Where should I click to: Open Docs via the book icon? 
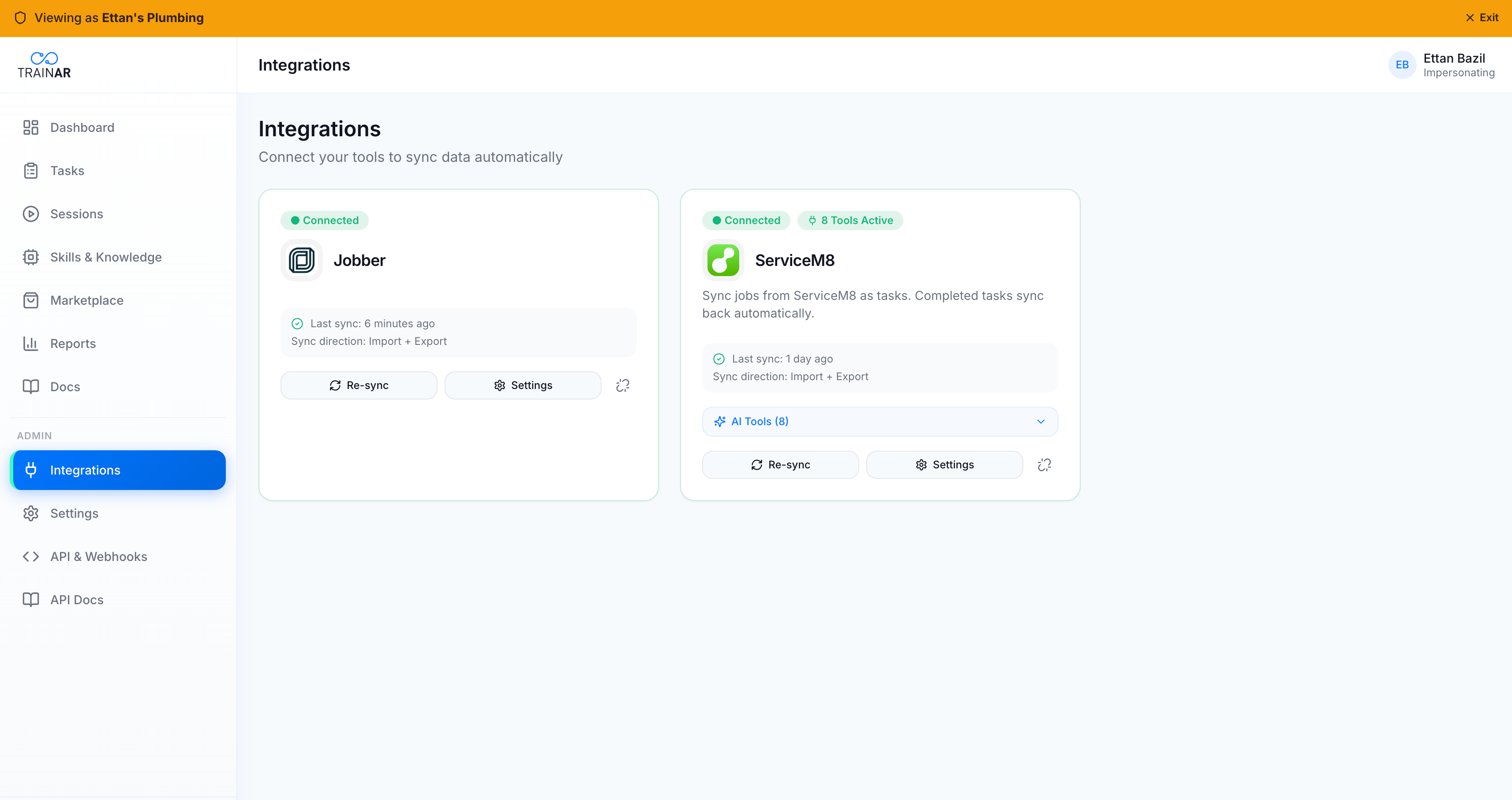(x=31, y=386)
